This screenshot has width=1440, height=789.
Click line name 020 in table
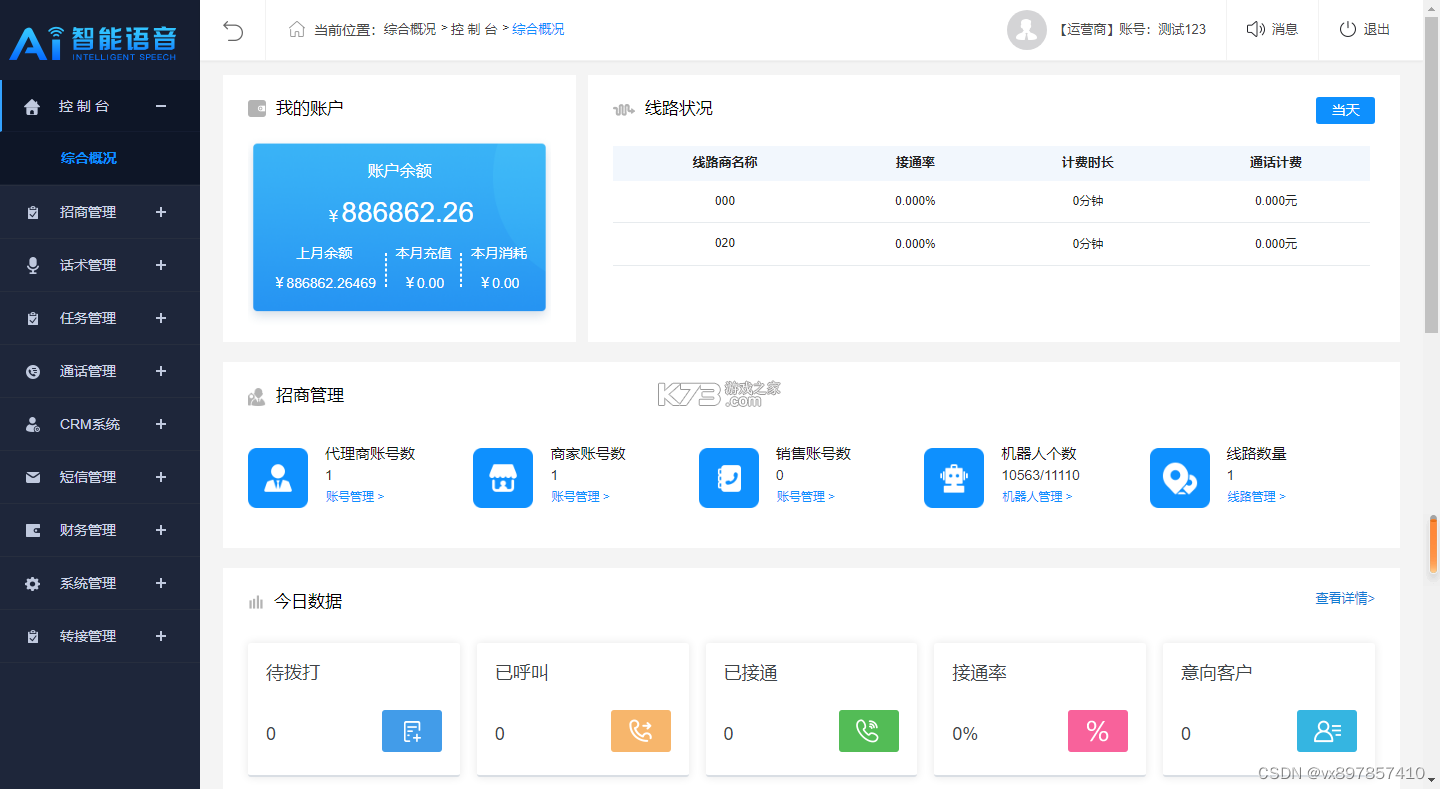pos(725,244)
